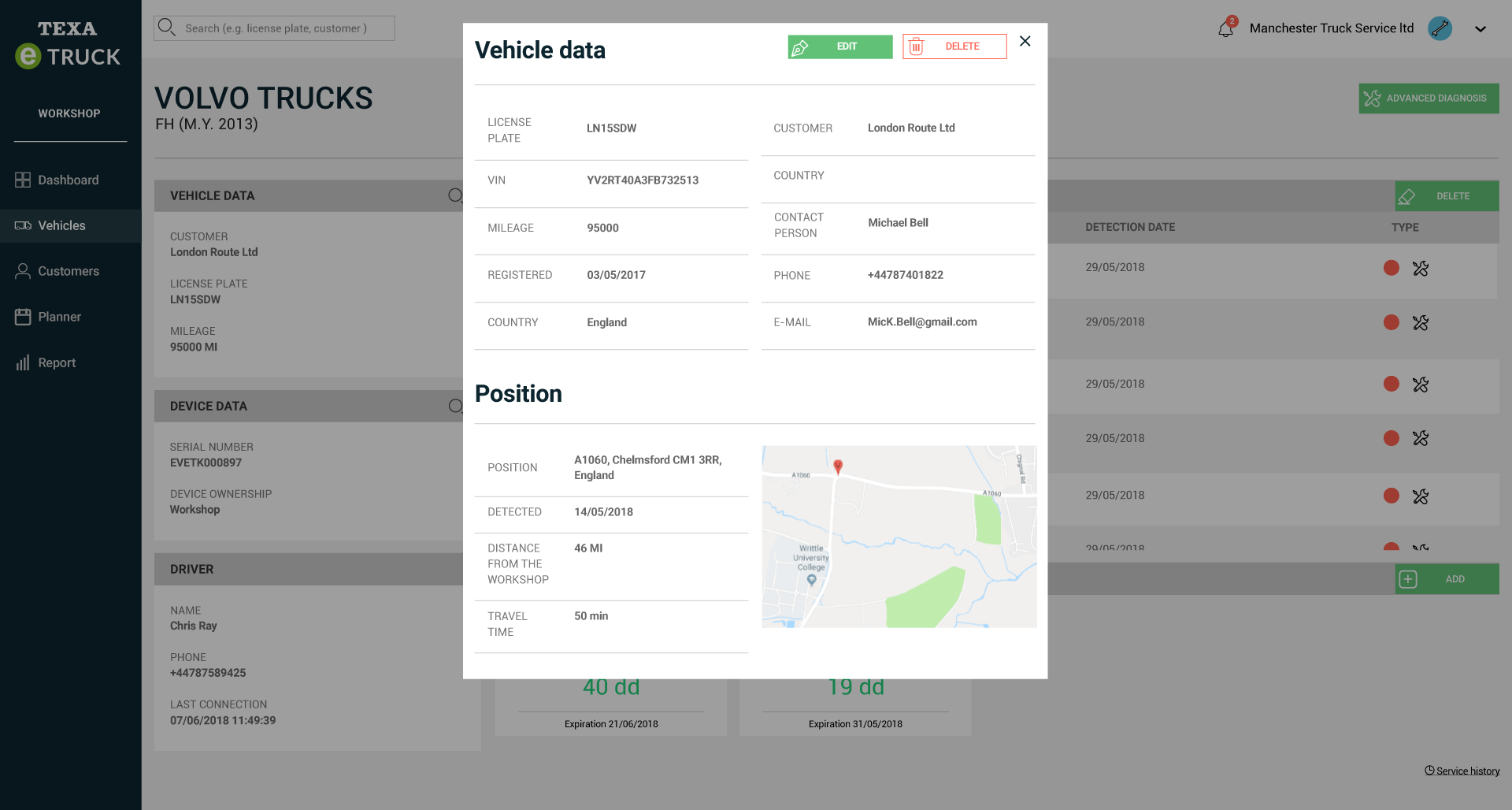Click the magnifier icon in DEVICE DATA header
1512x810 pixels.
coord(455,406)
